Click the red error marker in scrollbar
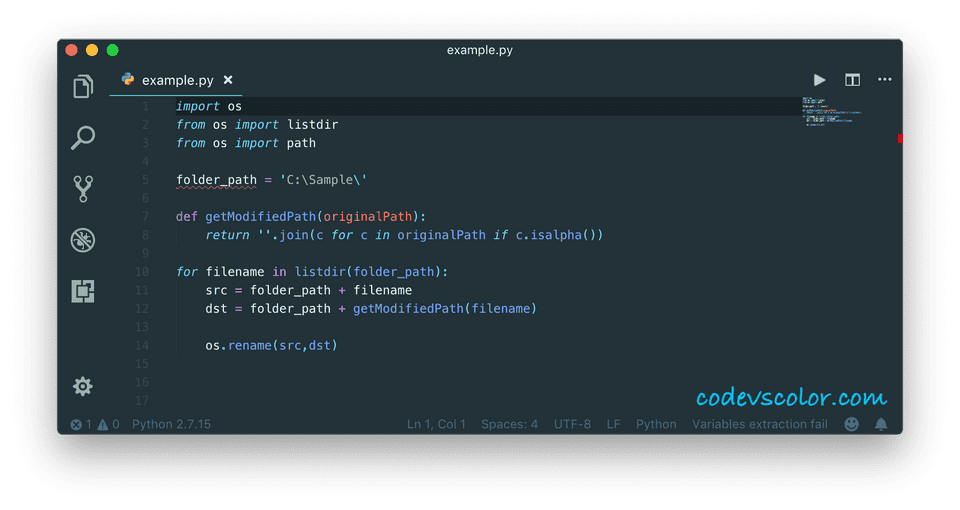 [900, 139]
